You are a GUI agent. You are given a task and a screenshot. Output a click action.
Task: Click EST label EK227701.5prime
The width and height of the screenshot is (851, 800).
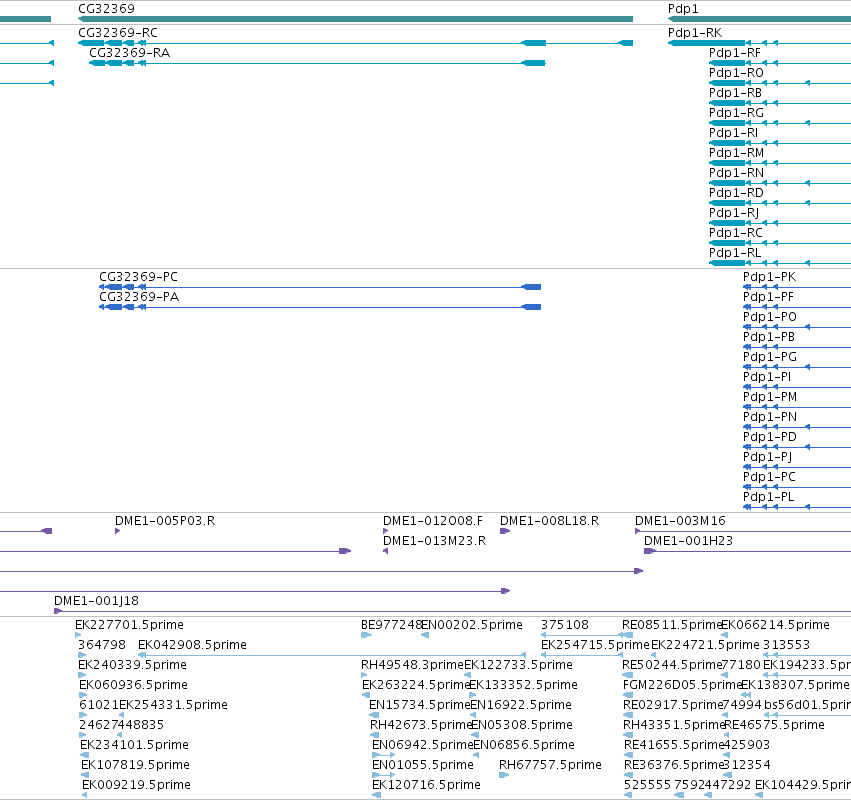[x=129, y=625]
